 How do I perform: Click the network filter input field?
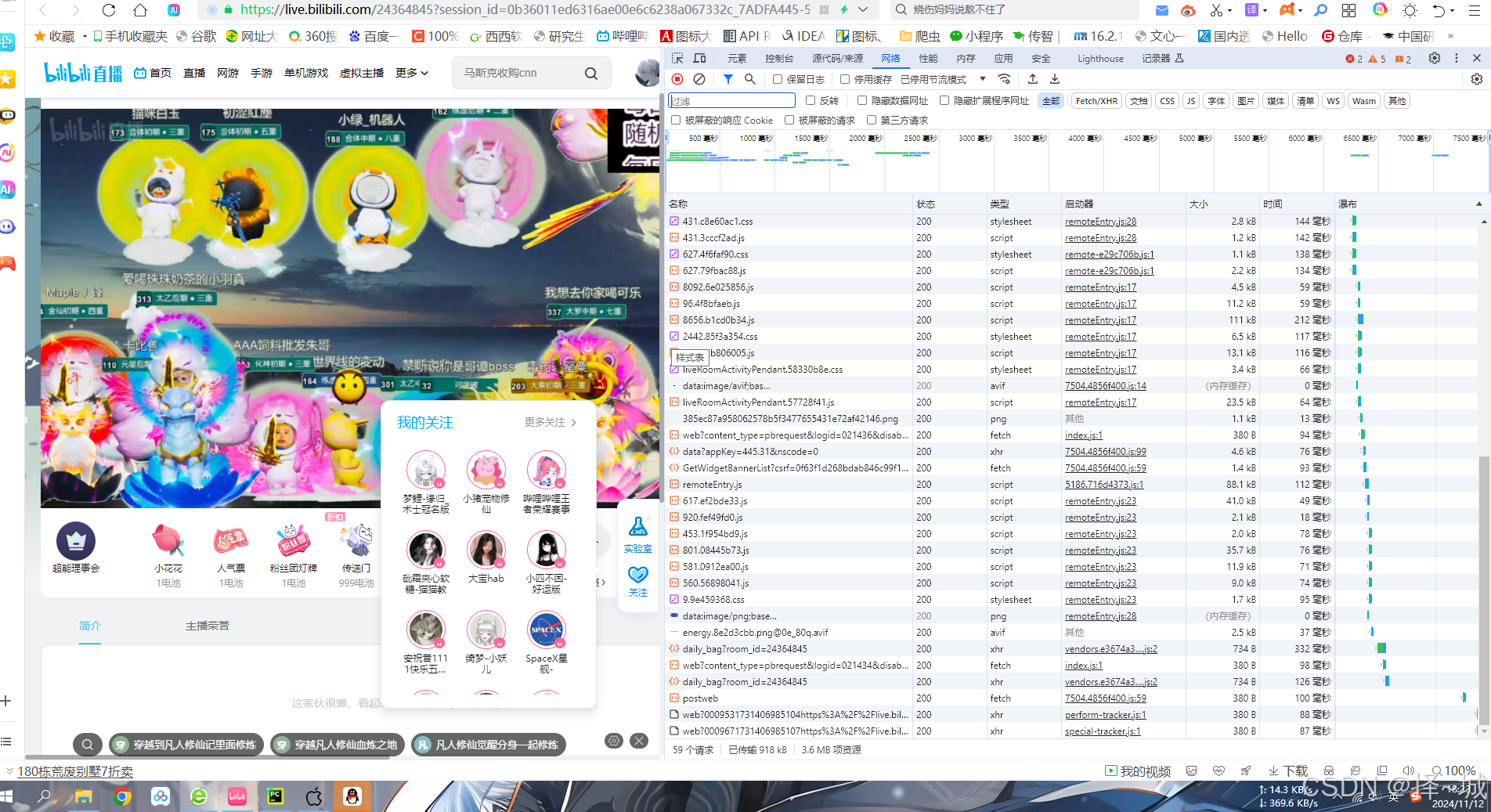(x=731, y=100)
